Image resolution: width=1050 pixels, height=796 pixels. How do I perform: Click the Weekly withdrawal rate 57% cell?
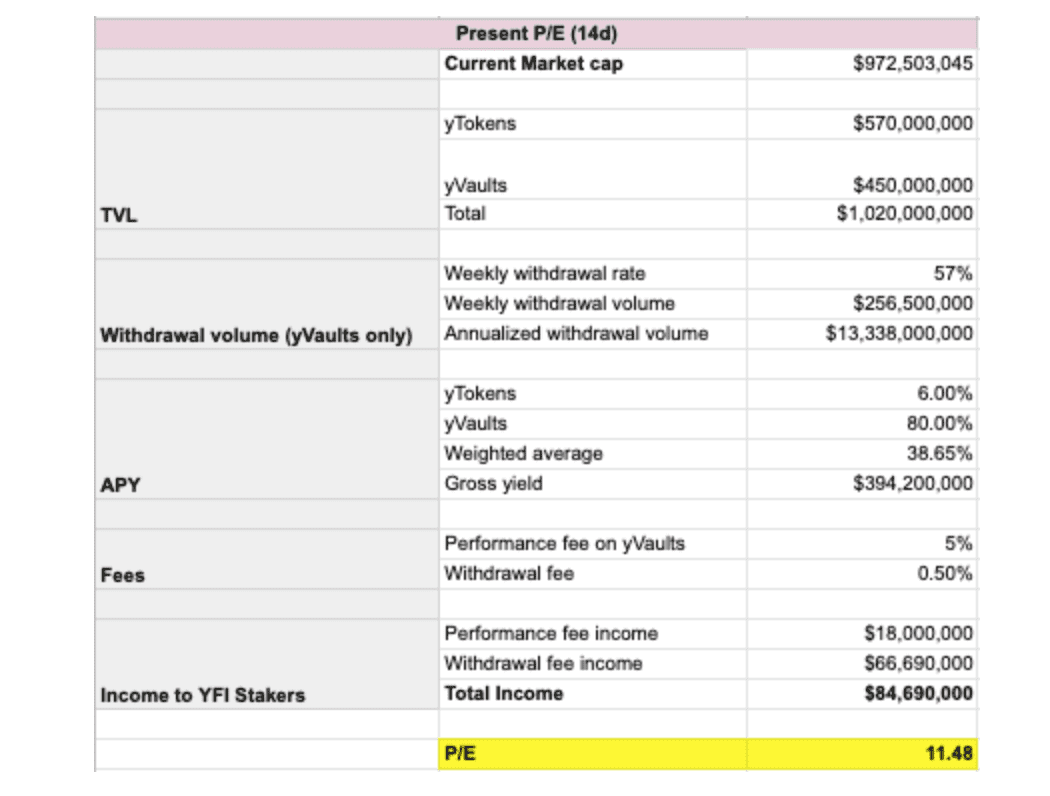coord(862,274)
